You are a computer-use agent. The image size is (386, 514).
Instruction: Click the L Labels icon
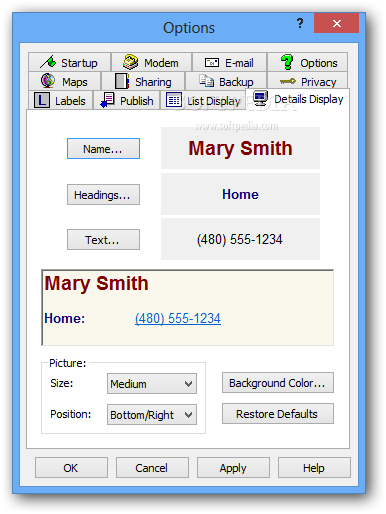42,100
